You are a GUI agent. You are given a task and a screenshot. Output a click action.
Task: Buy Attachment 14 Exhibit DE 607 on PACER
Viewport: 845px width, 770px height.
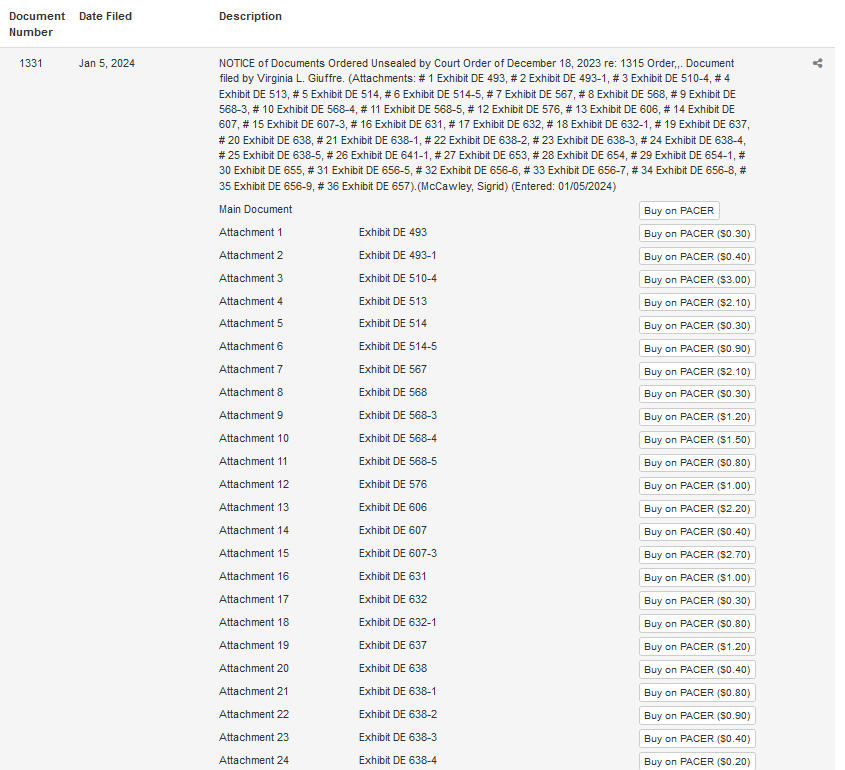697,532
